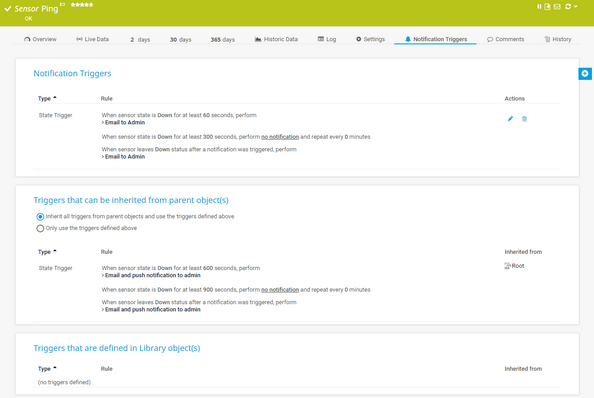Click the Rule column header in Notification Triggers

coord(106,98)
